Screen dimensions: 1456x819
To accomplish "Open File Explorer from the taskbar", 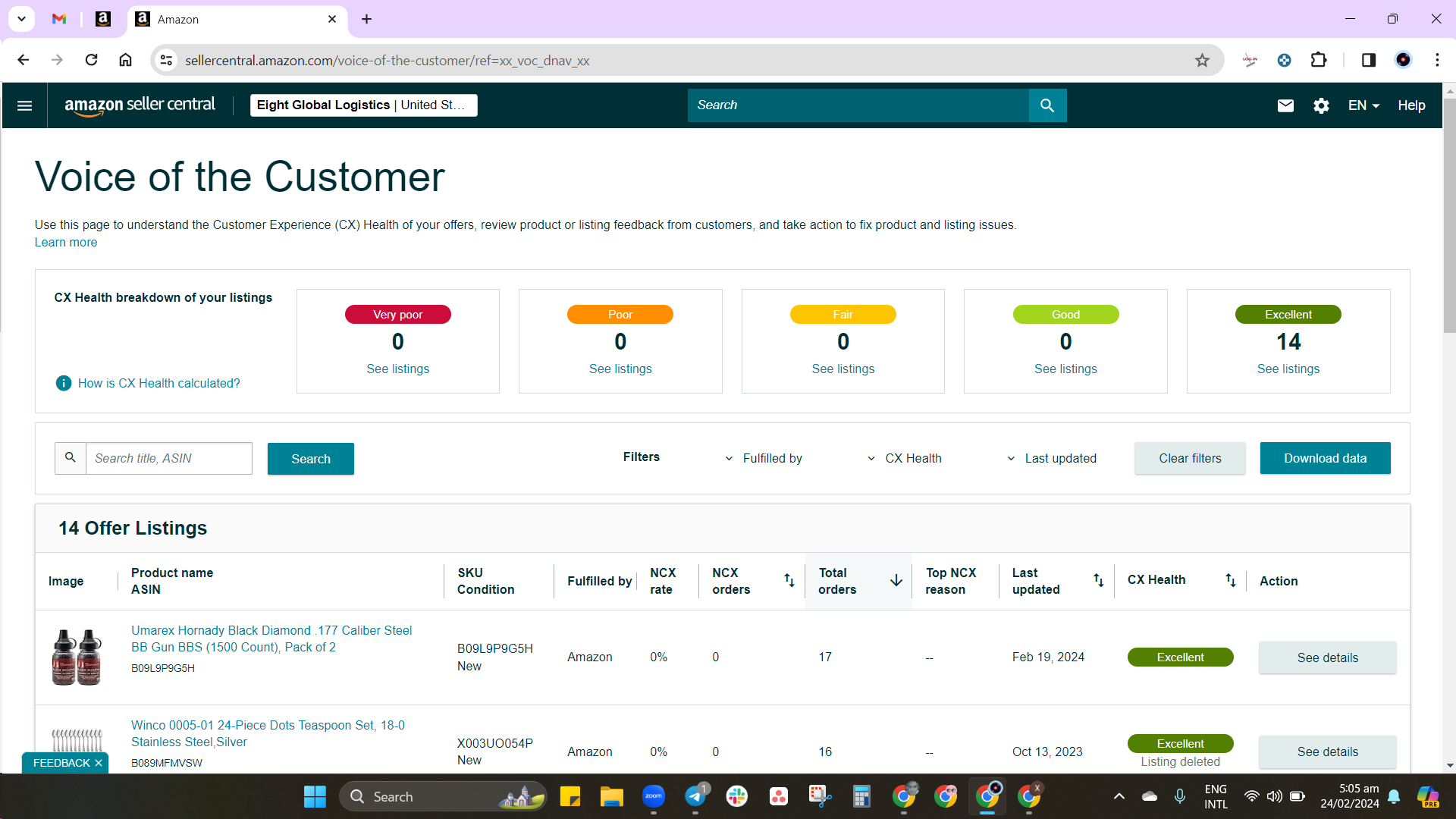I will coord(611,796).
